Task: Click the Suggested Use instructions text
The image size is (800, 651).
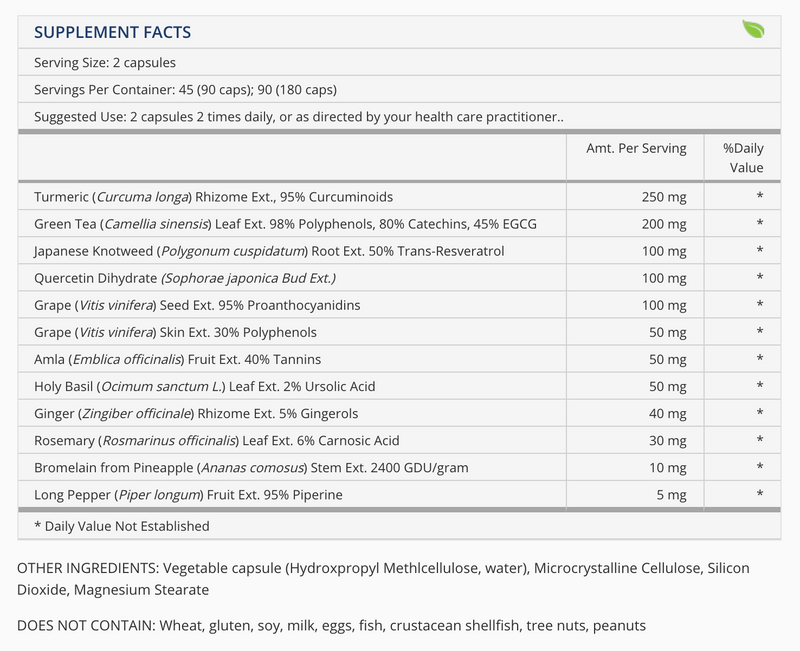Action: pos(298,117)
